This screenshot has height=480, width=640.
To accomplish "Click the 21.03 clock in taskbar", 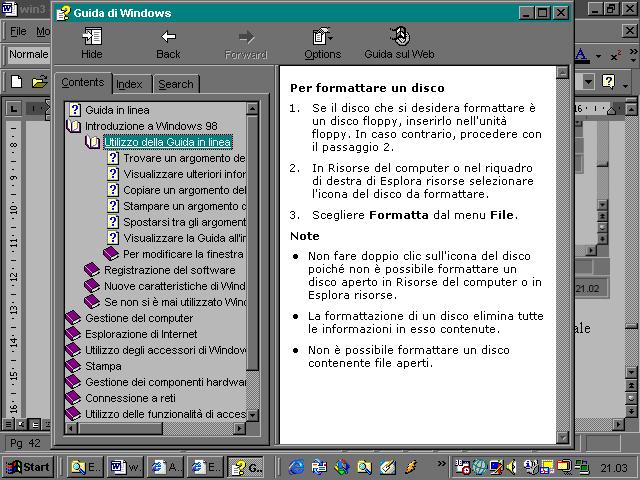I will click(613, 468).
